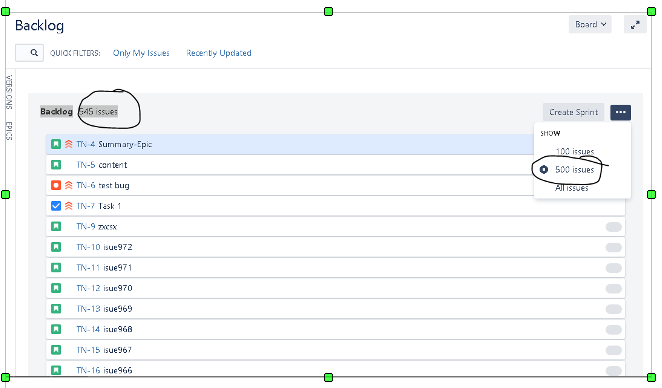Select the 'content' issue title
The height and width of the screenshot is (388, 662).
point(113,165)
